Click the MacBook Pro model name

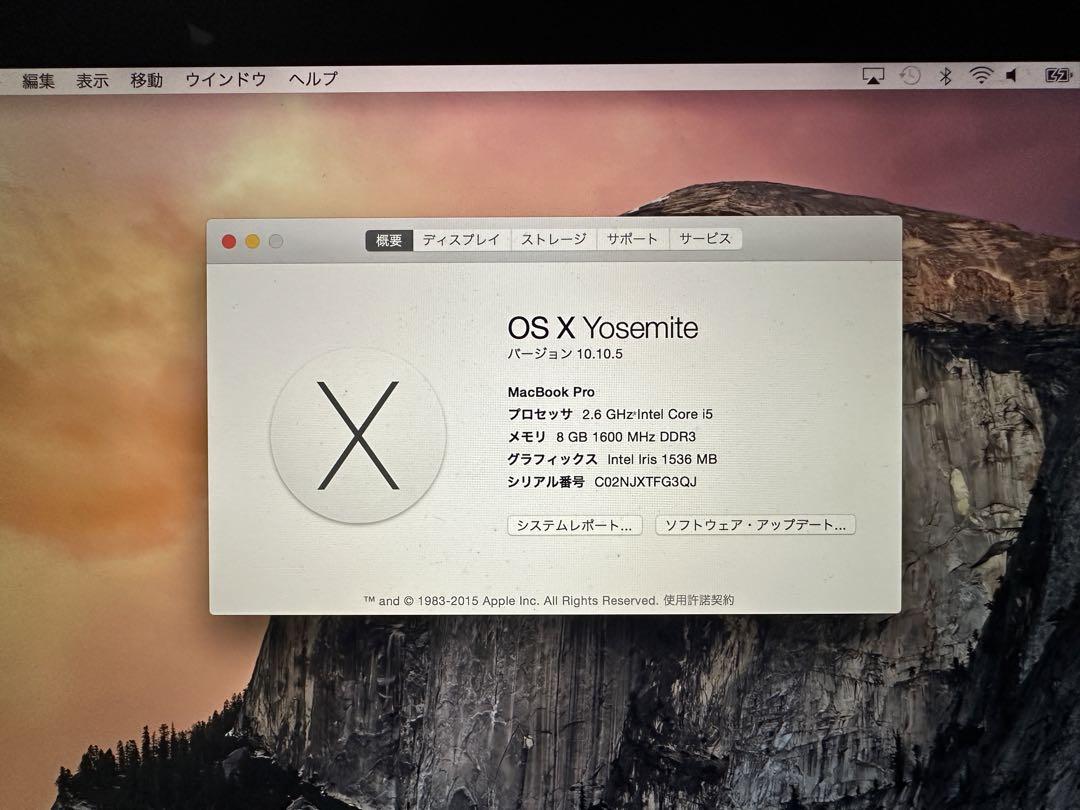click(x=551, y=392)
